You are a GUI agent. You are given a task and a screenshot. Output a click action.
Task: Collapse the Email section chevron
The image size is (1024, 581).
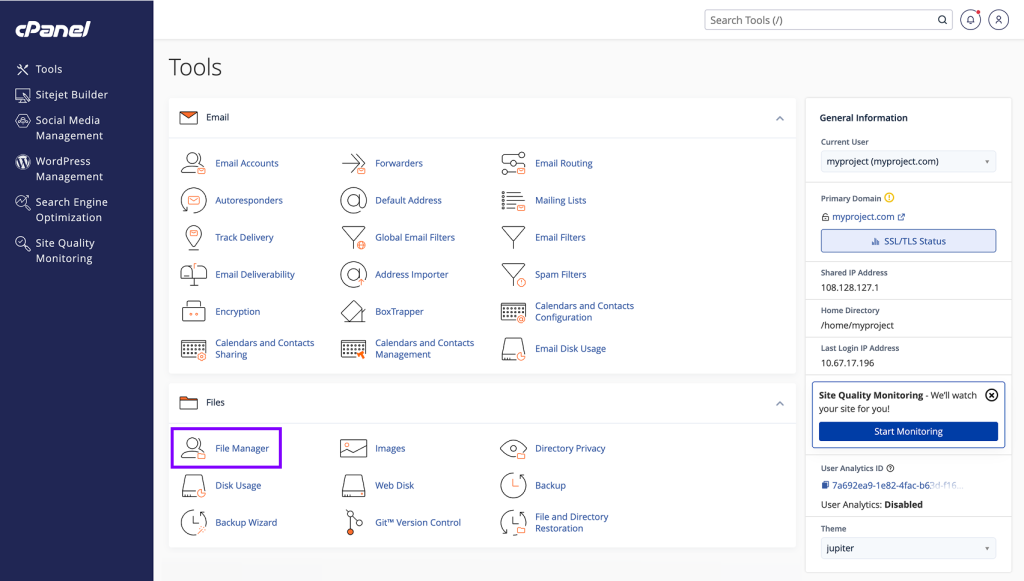[x=781, y=117]
